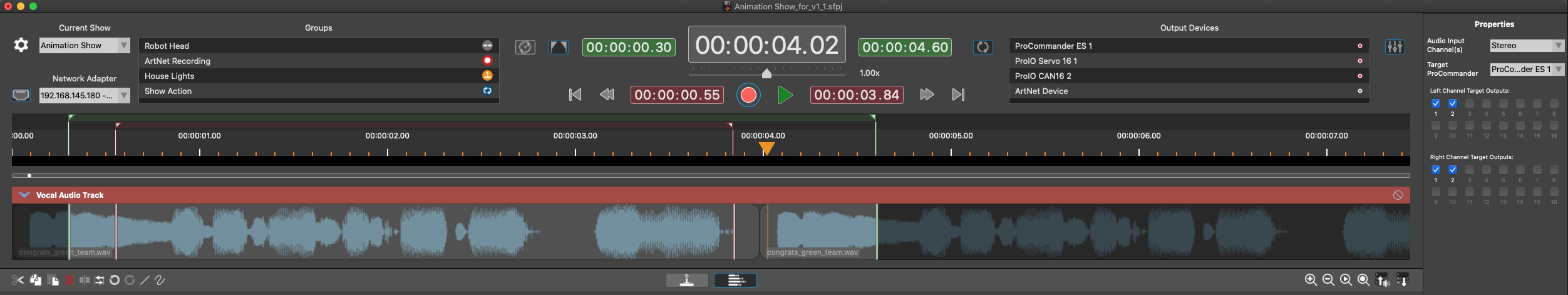This screenshot has width=1568, height=295.
Task: Uncheck Left Channel output 1
Action: [x=1435, y=103]
